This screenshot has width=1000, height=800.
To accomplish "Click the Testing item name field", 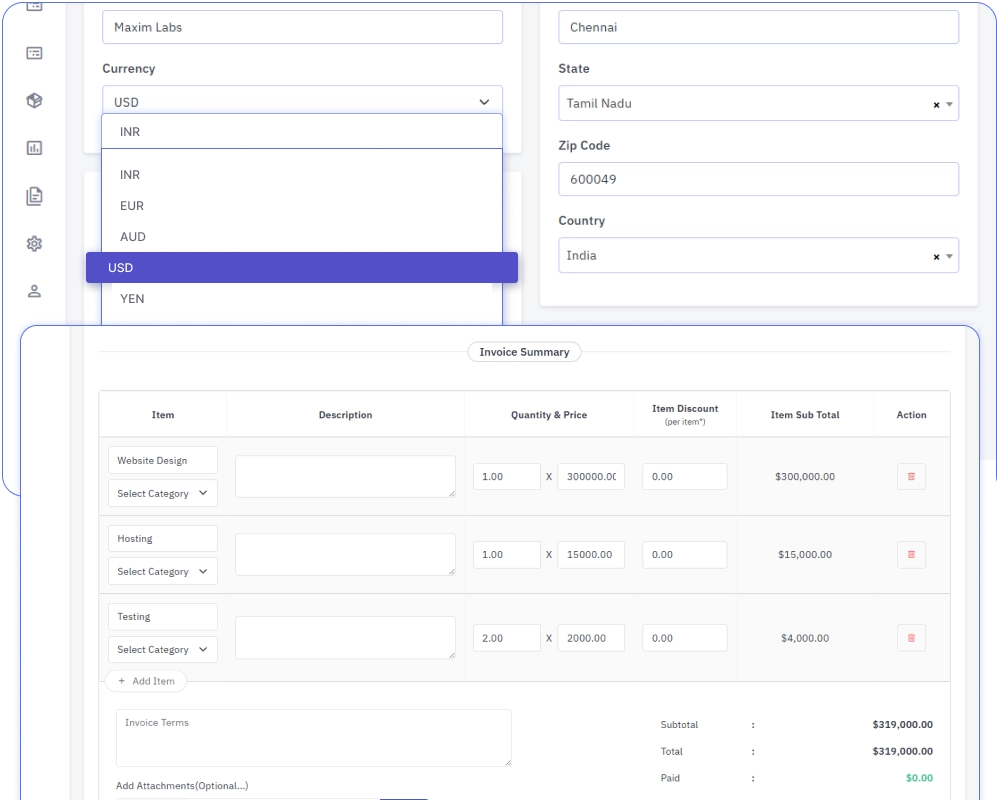I will [163, 616].
